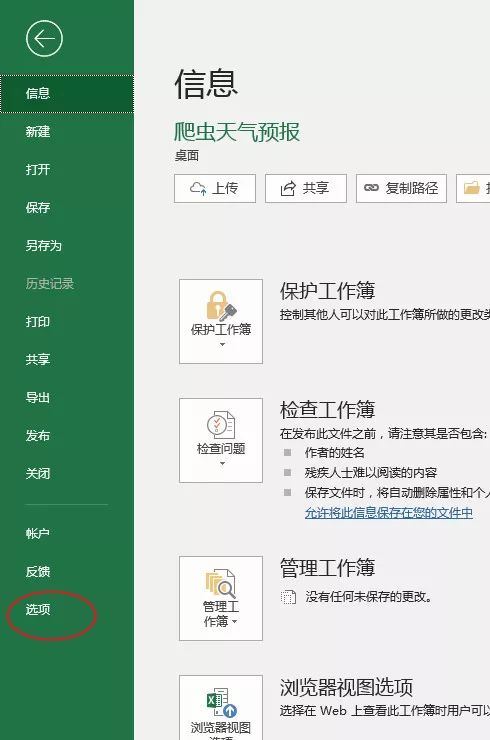Open the 打印 page
This screenshot has width=490, height=740.
point(67,321)
